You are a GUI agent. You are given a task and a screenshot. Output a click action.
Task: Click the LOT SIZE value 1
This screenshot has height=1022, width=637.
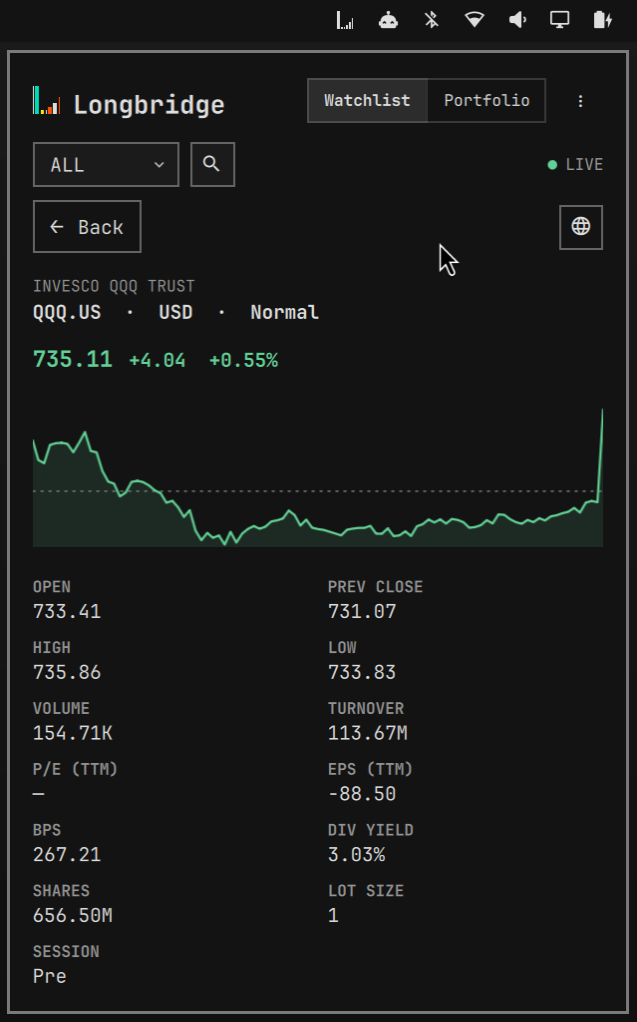pyautogui.click(x=333, y=914)
